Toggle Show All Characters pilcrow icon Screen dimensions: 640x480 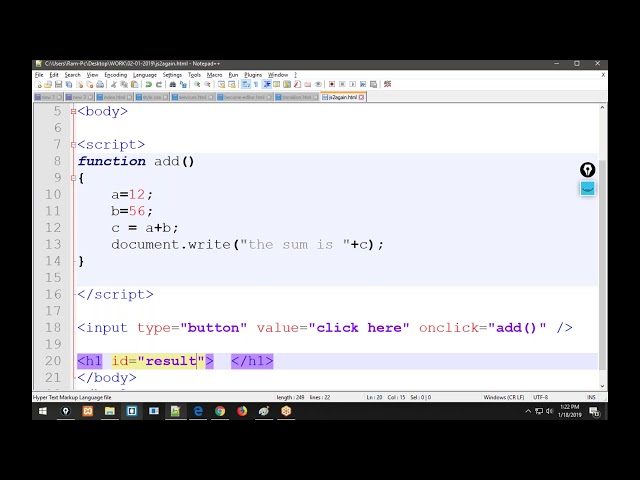(x=256, y=84)
